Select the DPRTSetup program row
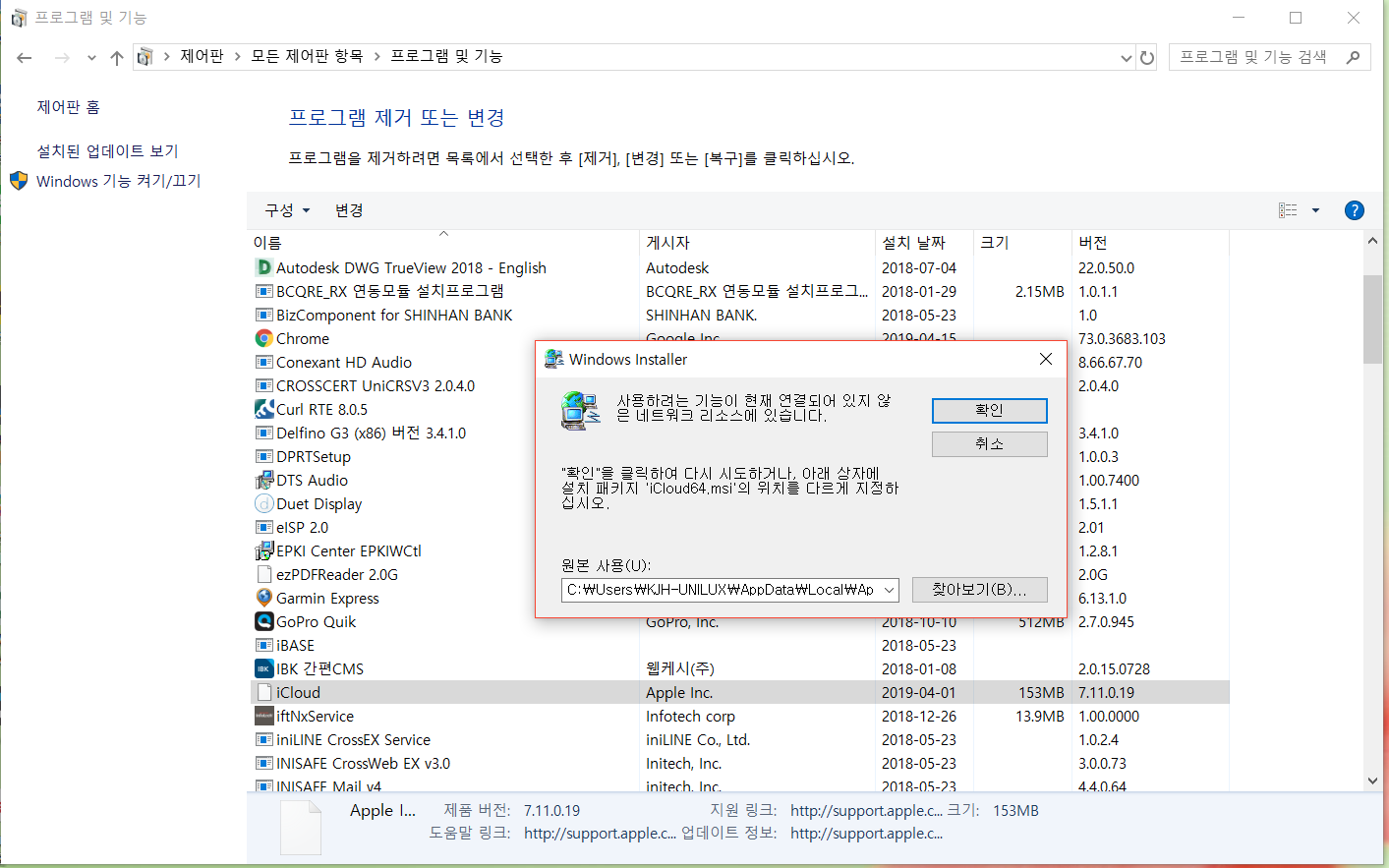 coord(740,456)
